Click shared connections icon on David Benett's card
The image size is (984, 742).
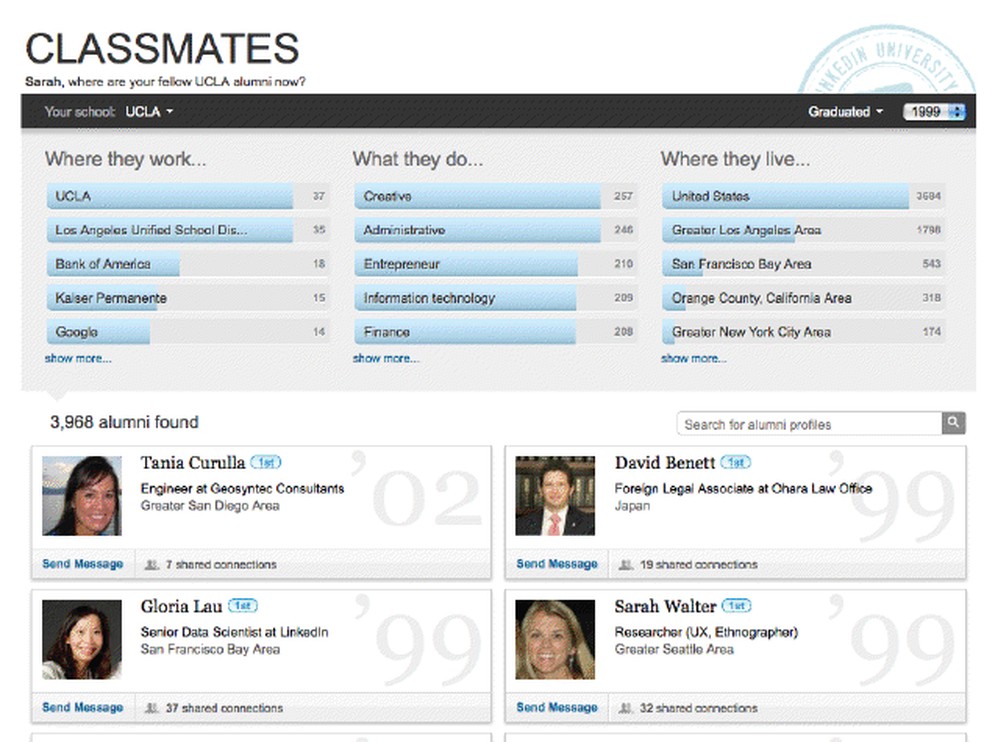[626, 565]
